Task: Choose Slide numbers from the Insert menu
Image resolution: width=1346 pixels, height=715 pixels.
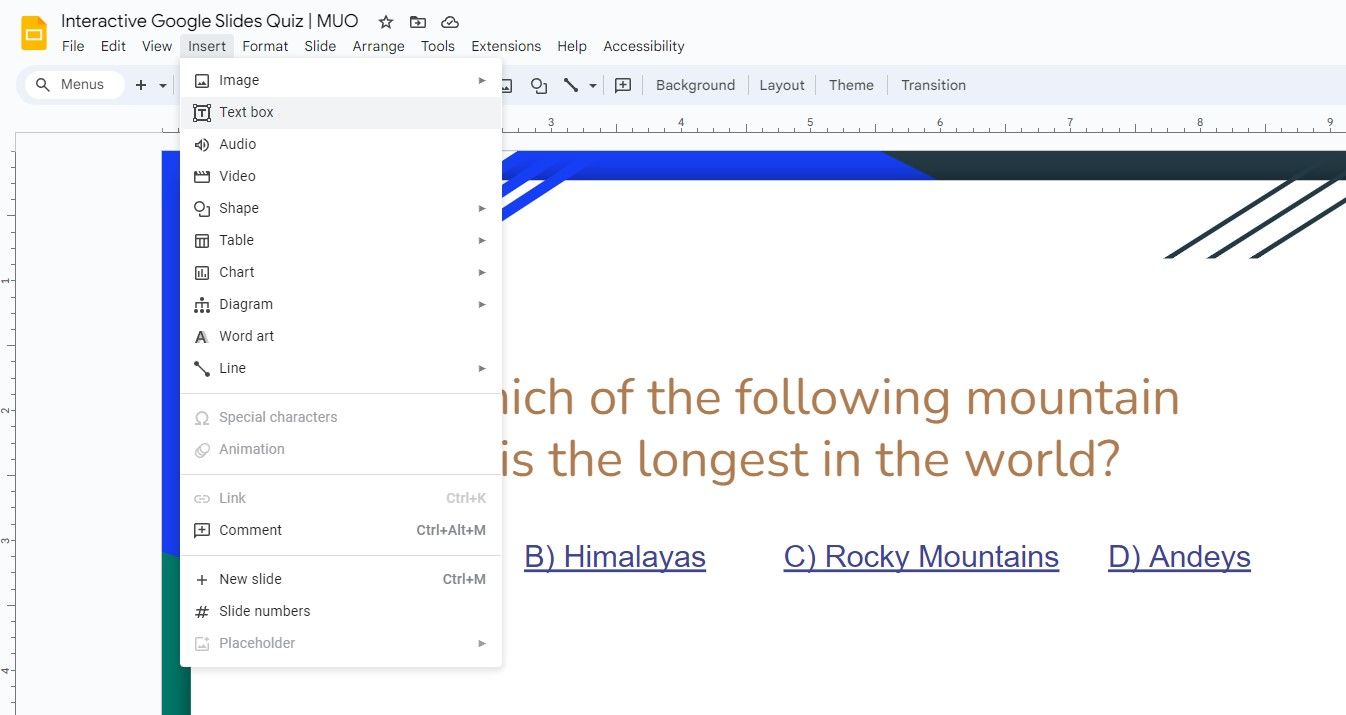Action: [341, 611]
